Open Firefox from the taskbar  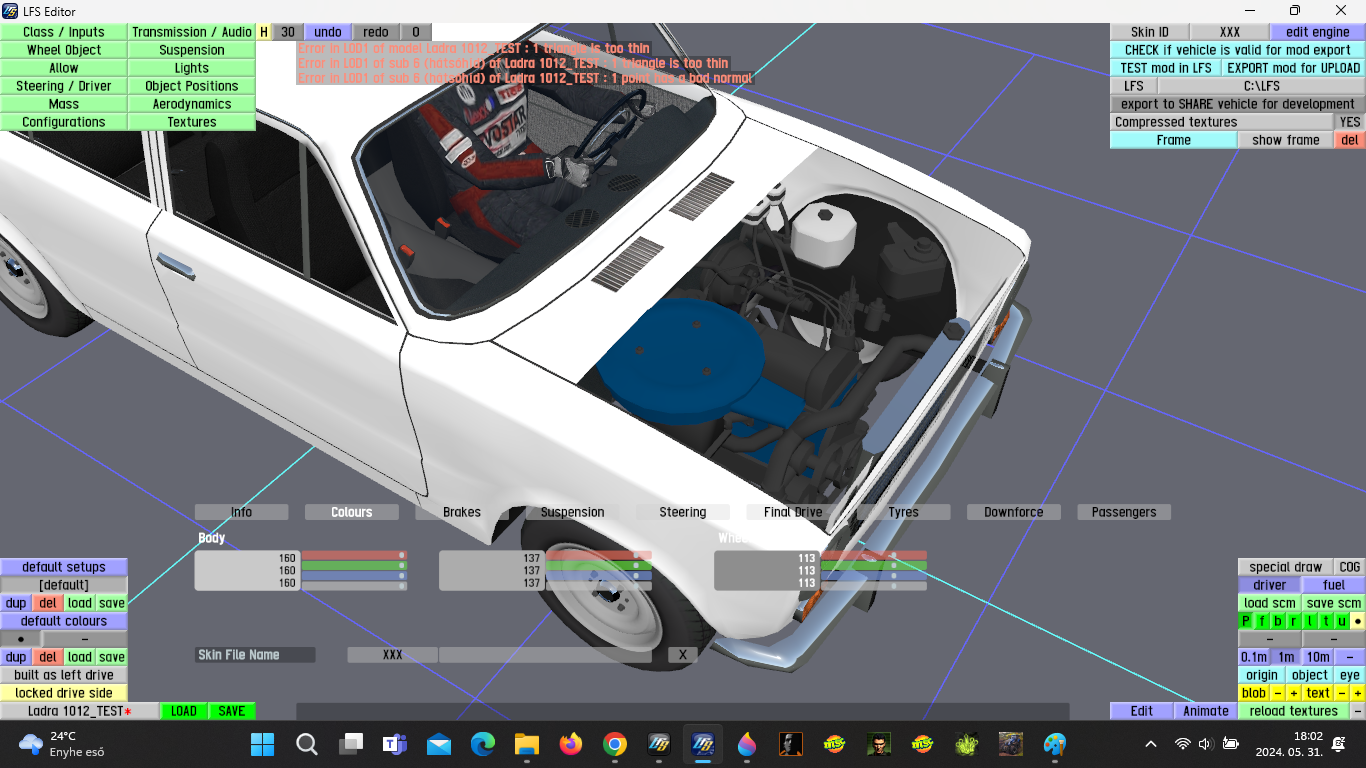pyautogui.click(x=571, y=744)
